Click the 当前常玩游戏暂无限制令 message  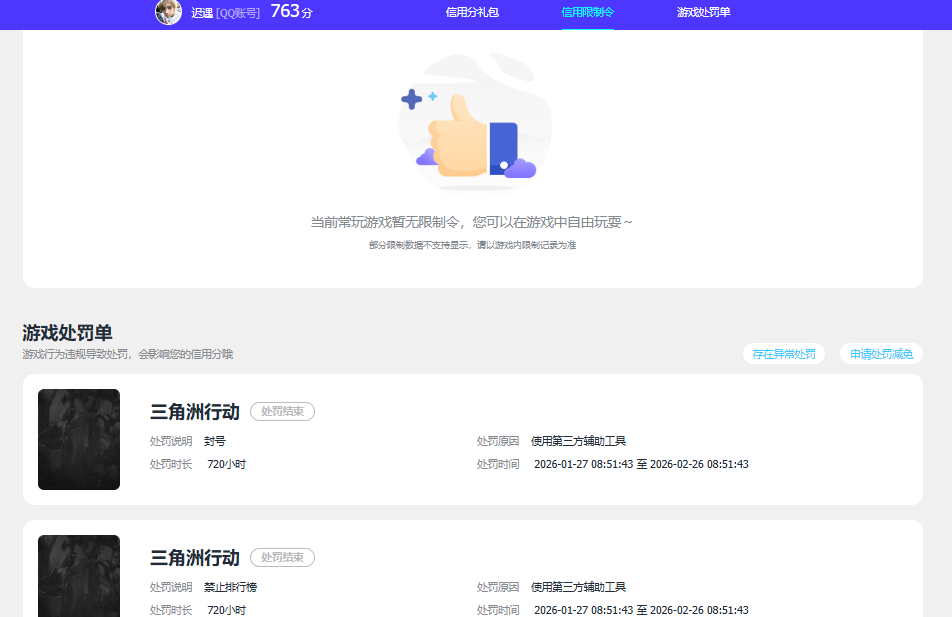472,222
